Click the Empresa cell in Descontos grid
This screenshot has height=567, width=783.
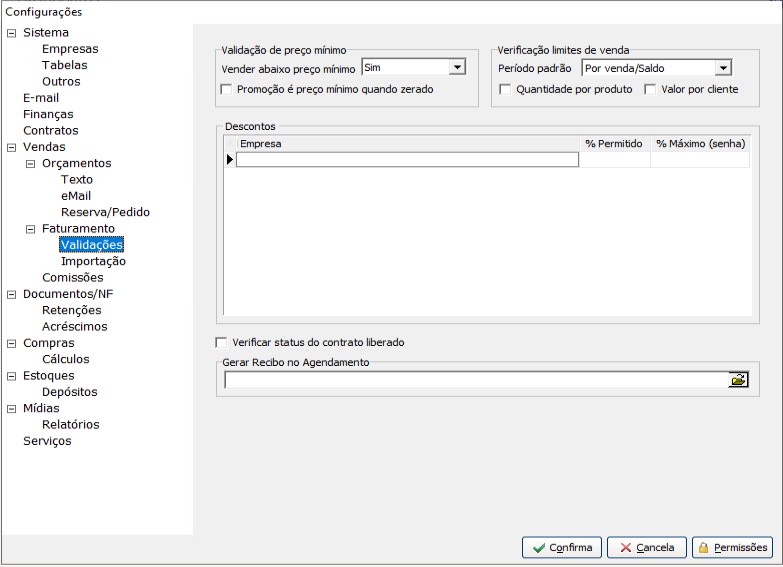(x=407, y=160)
